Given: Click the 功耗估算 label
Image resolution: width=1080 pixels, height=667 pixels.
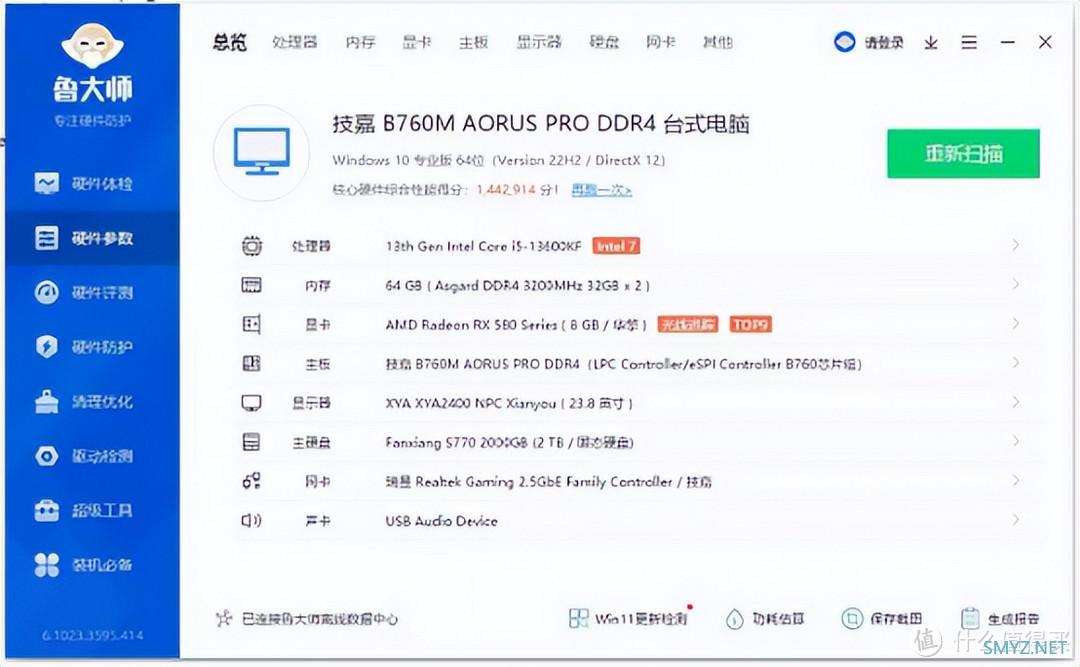Looking at the screenshot, I should tap(778, 619).
